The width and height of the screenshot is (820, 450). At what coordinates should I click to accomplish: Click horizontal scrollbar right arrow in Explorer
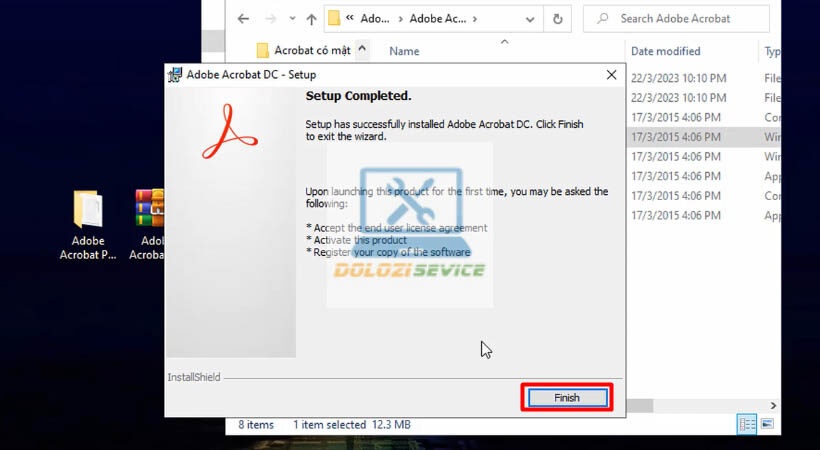pos(773,406)
